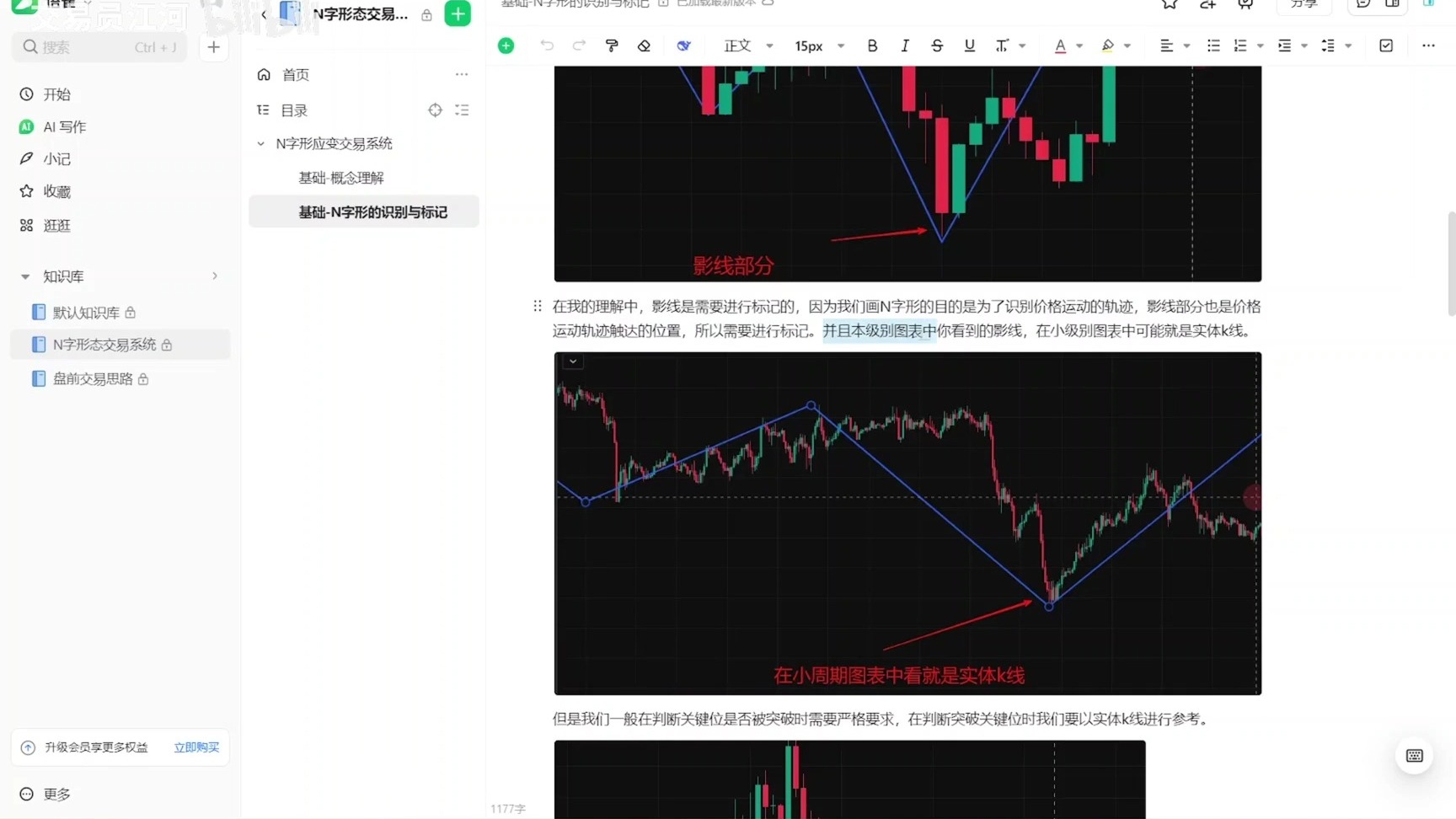The height and width of the screenshot is (819, 1456).
Task: Click 立即购买 upgrade link
Action: 196,747
